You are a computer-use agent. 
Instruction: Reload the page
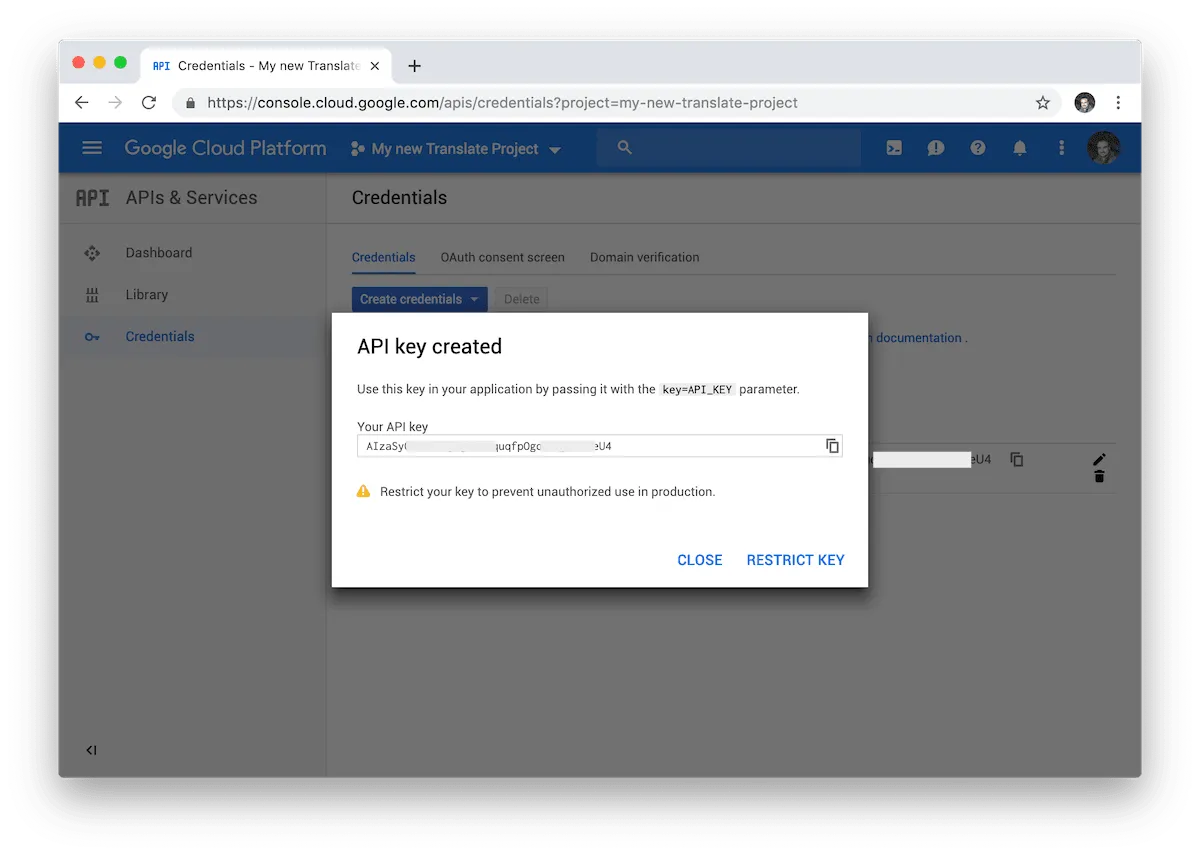pos(149,102)
